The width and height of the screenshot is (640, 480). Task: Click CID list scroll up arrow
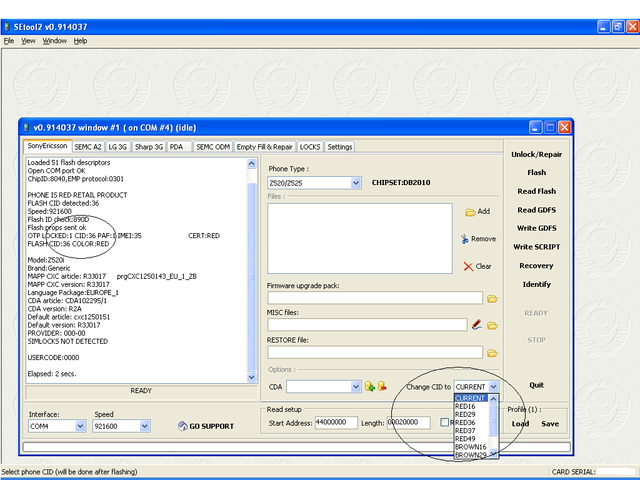pos(493,399)
